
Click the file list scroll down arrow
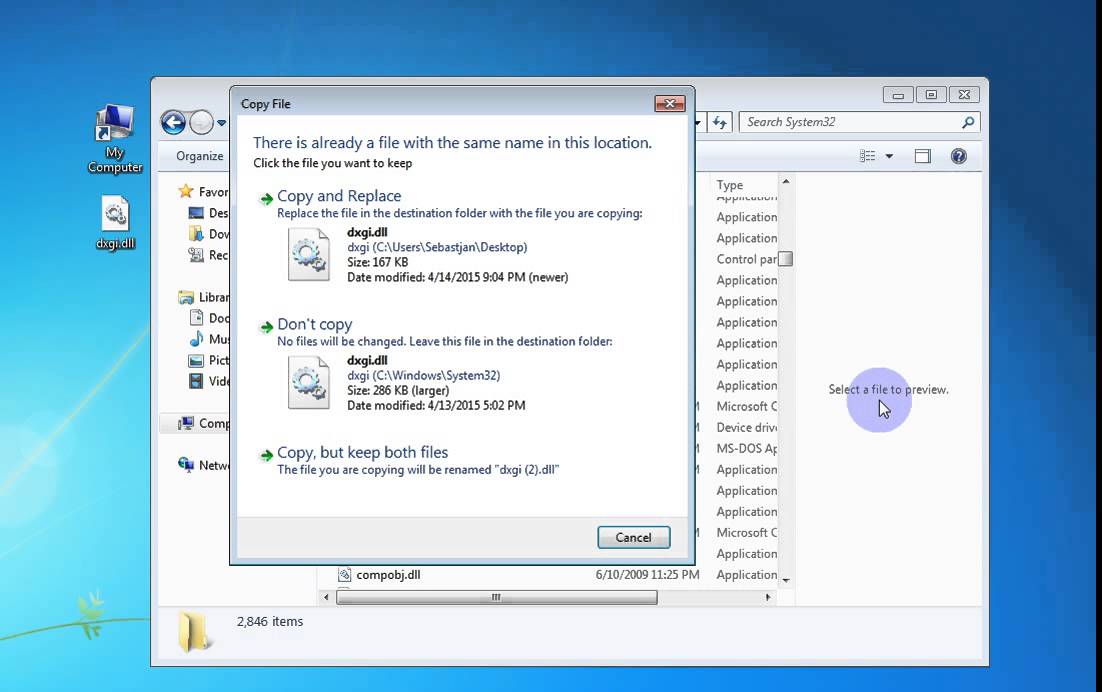(x=786, y=580)
